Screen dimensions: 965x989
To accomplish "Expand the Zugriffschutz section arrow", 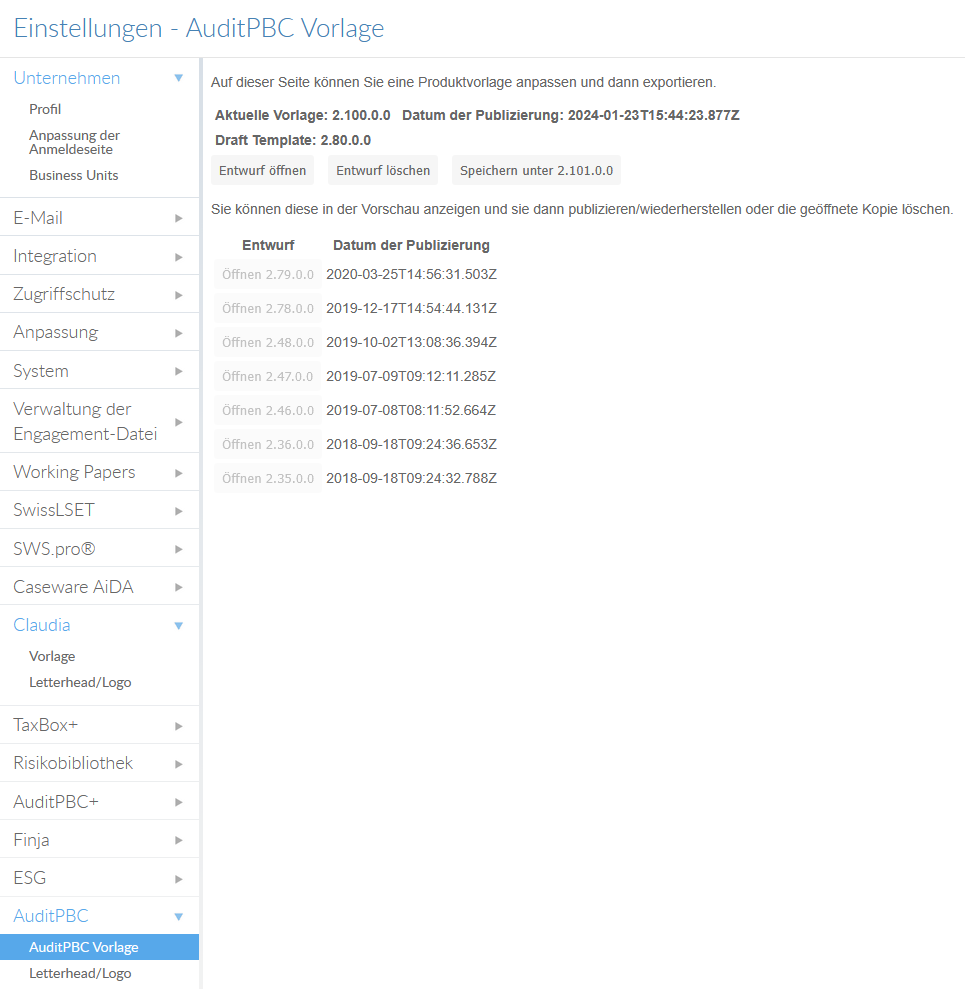I will [178, 295].
